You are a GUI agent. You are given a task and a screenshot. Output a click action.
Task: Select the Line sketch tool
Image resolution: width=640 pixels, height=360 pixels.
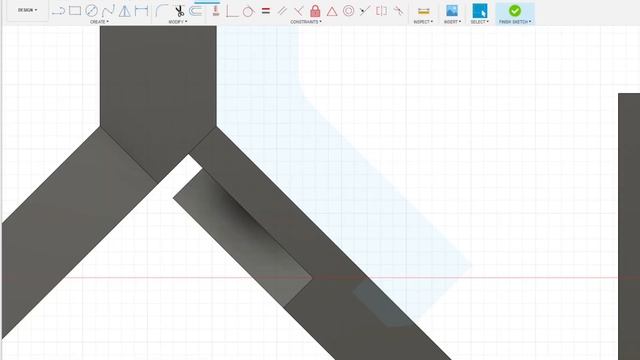(x=58, y=11)
